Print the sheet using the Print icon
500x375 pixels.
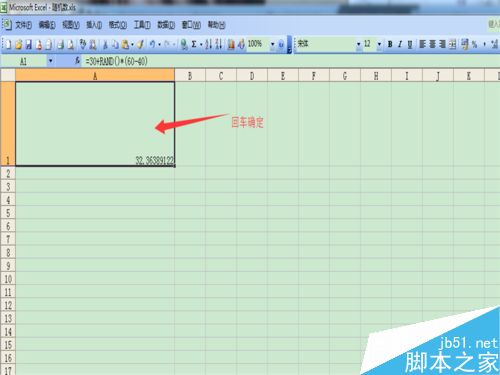click(x=60, y=44)
